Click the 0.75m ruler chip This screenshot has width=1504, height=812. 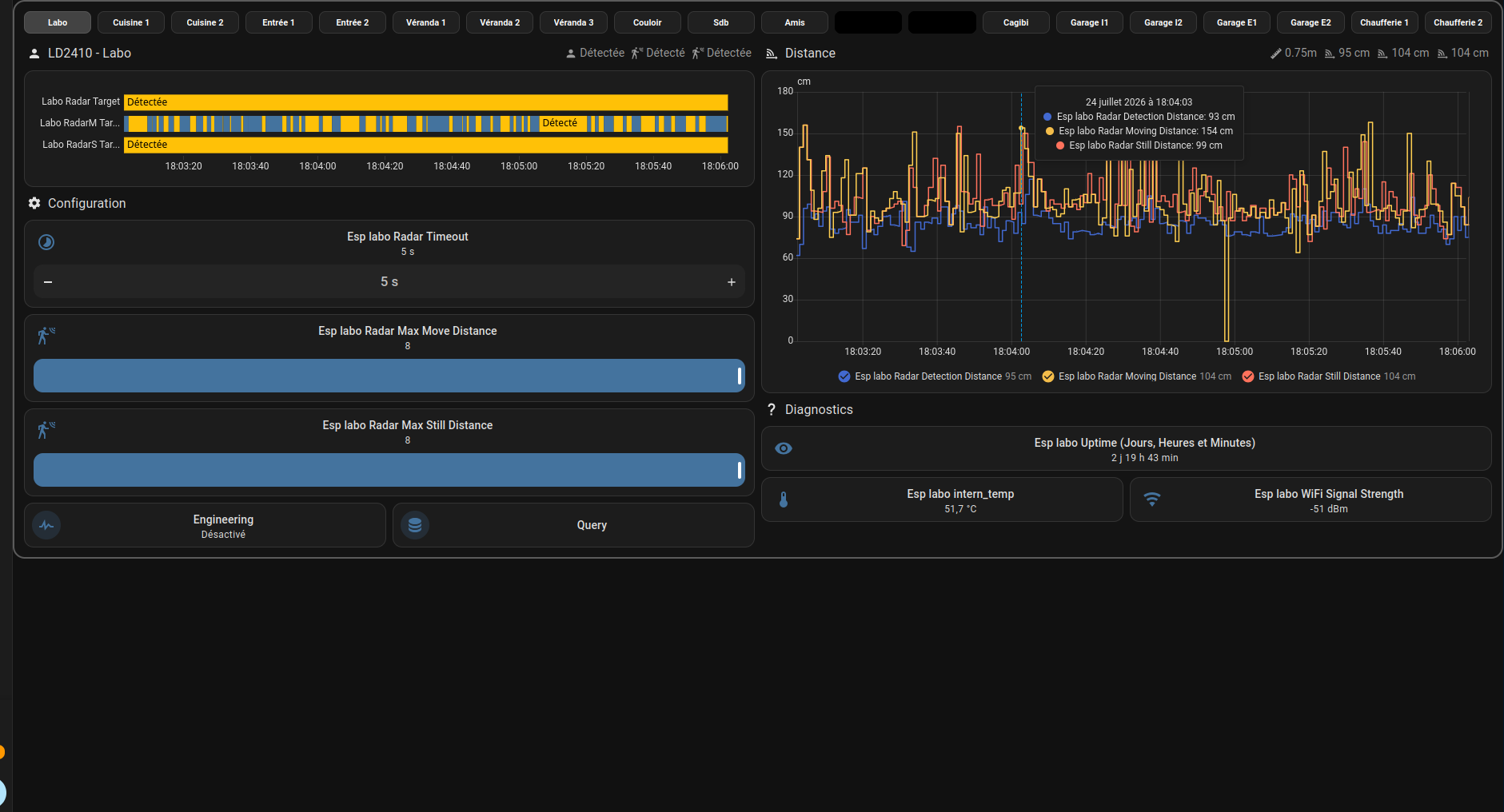coord(1293,53)
